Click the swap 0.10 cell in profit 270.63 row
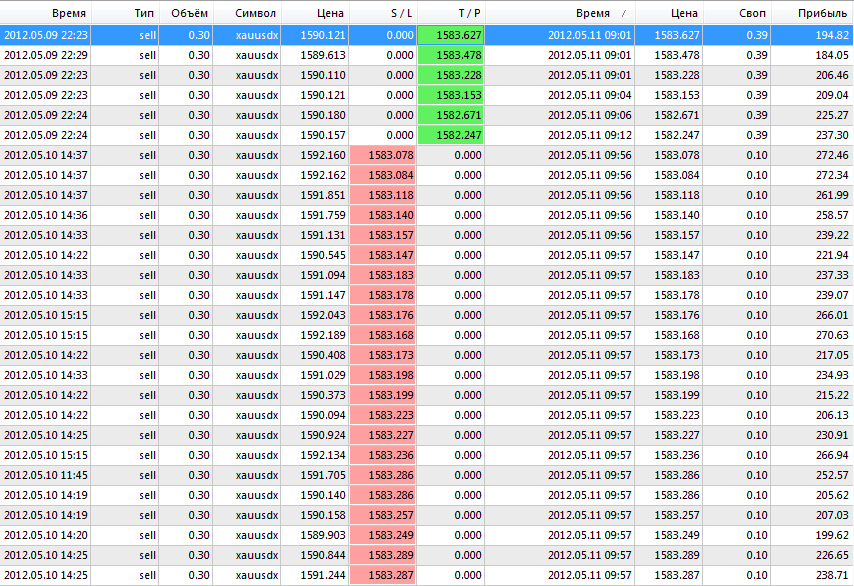 coord(757,335)
